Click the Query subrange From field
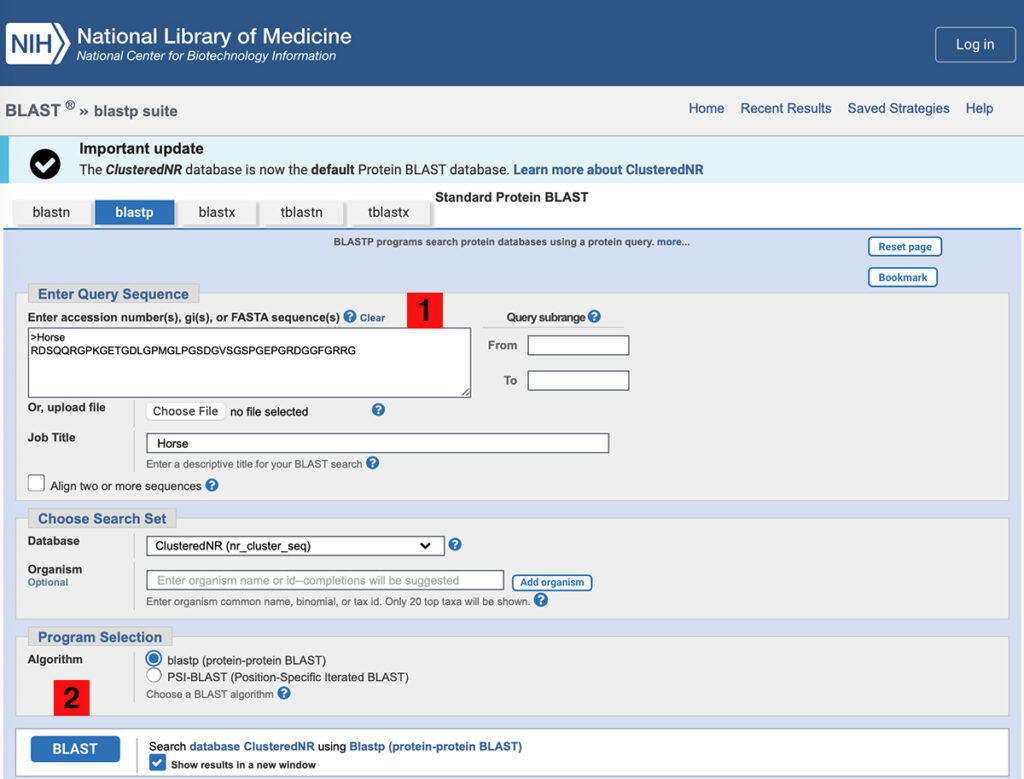This screenshot has width=1024, height=779. tap(578, 345)
